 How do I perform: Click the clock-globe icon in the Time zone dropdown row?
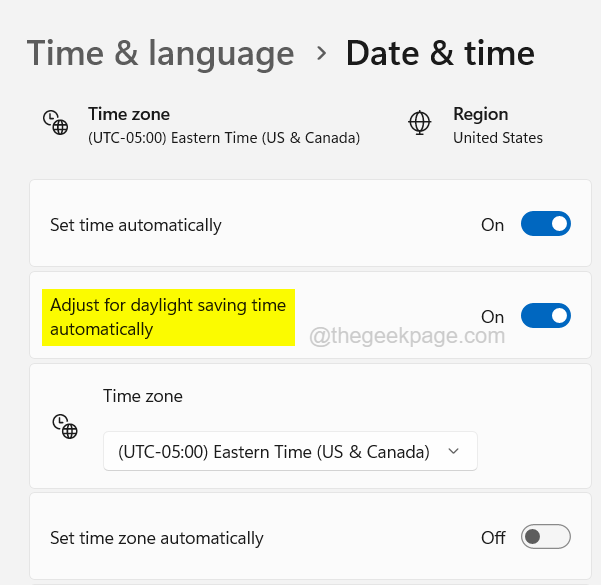(65, 427)
